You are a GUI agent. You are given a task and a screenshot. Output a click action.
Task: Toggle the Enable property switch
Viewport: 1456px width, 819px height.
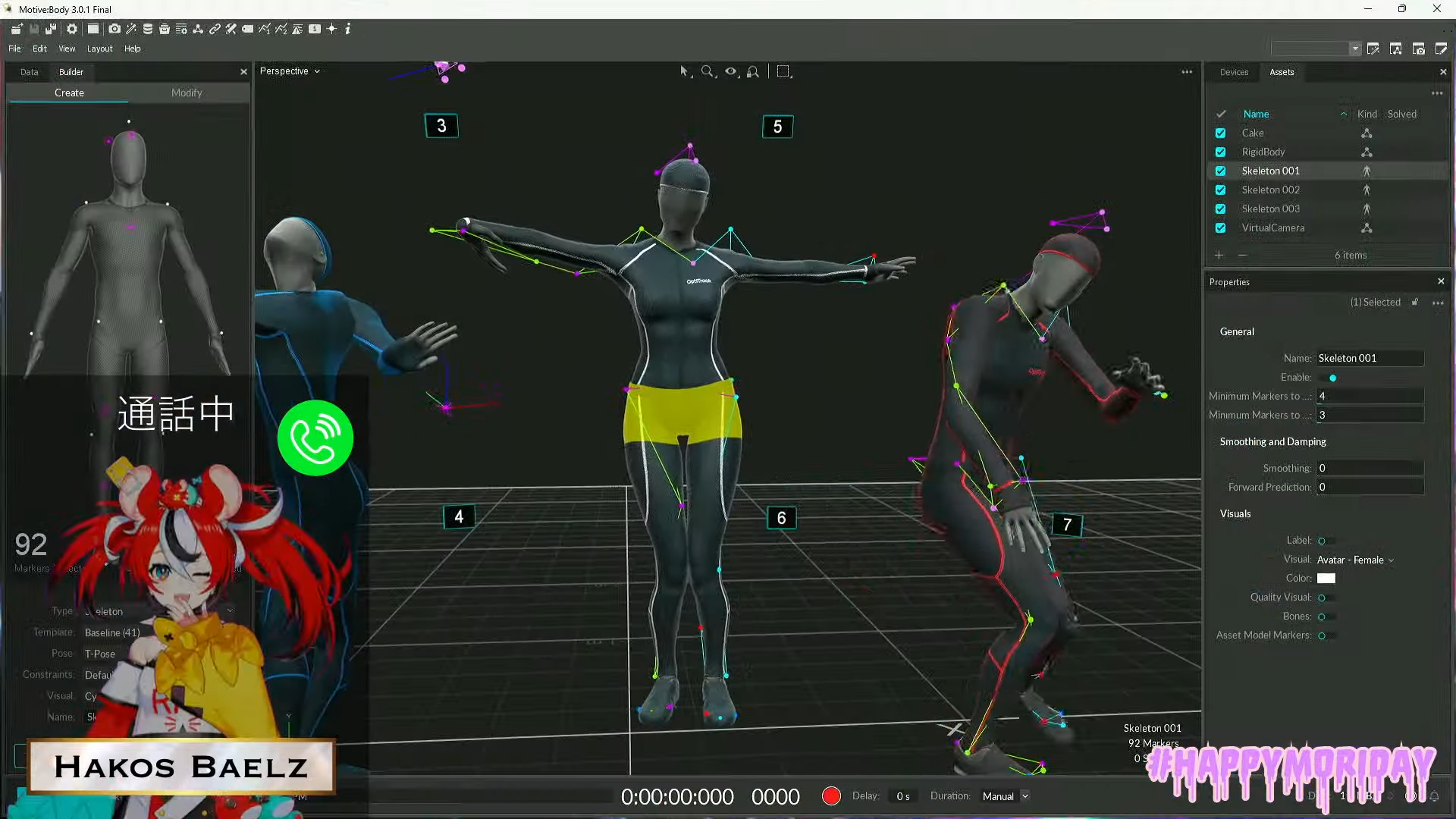1328,378
